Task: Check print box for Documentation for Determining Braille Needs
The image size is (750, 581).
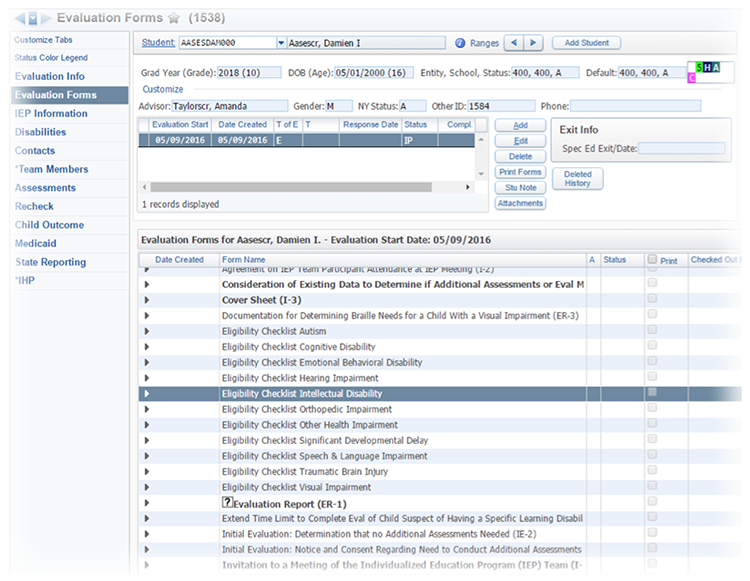Action: [652, 314]
